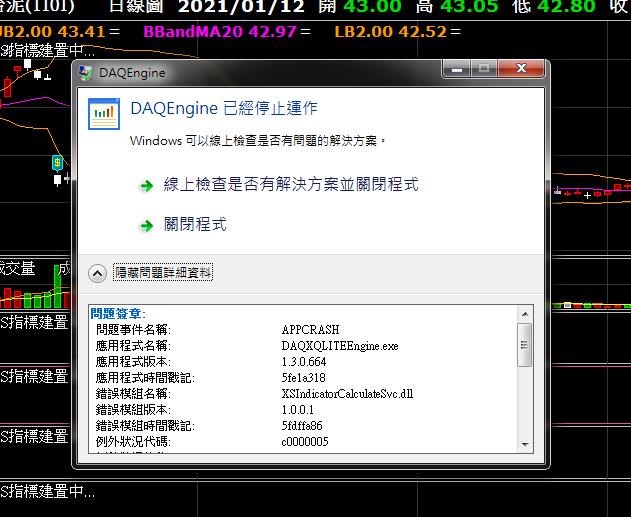Image resolution: width=631 pixels, height=517 pixels.
Task: Click the DAQXQLITEEngine.exe application name
Action: 340,346
